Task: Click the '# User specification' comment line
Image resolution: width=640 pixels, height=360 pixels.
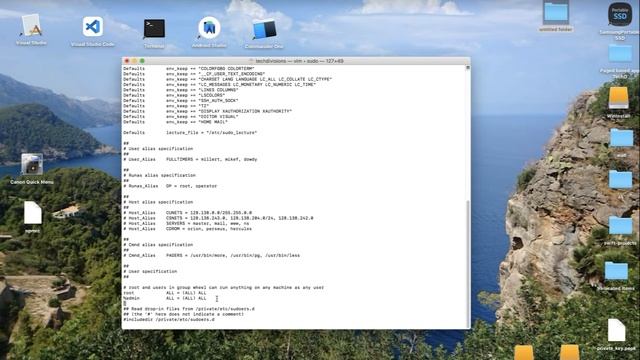Action: (x=150, y=271)
